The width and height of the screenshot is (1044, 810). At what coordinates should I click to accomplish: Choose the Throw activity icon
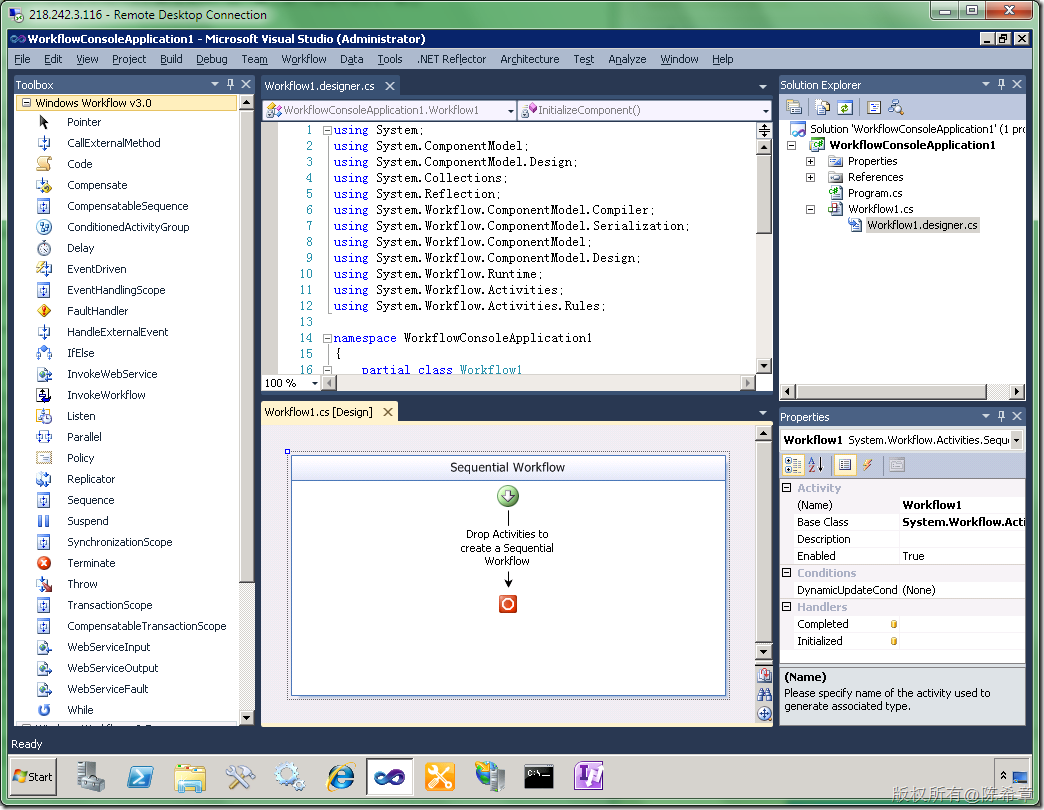pyautogui.click(x=44, y=584)
